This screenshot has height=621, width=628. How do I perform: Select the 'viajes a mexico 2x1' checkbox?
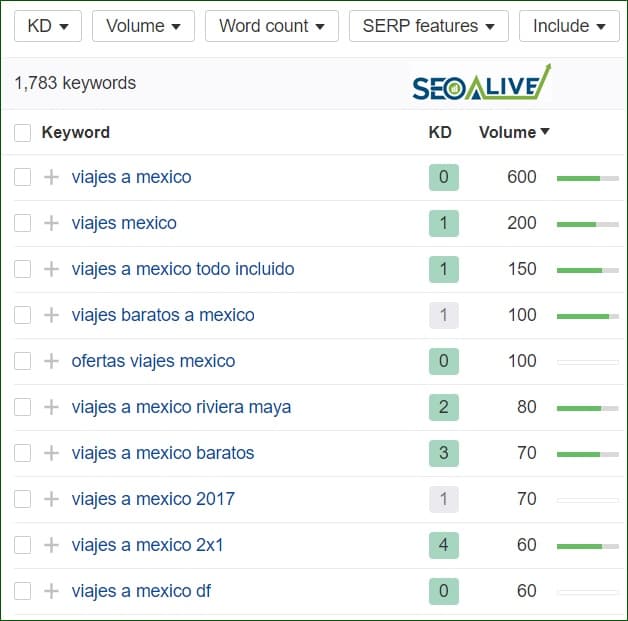pos(22,545)
